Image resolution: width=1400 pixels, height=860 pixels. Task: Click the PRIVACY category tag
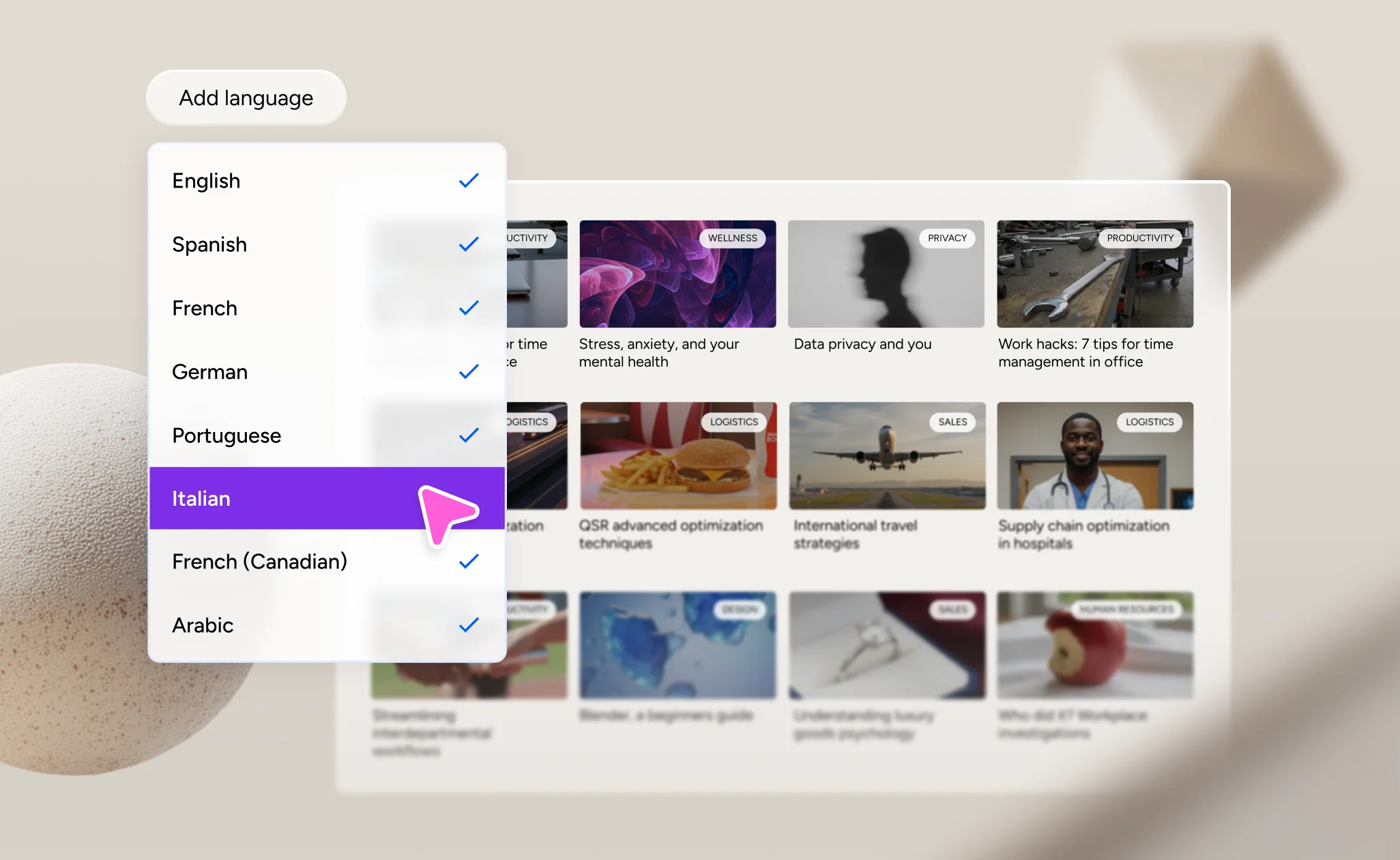[947, 238]
